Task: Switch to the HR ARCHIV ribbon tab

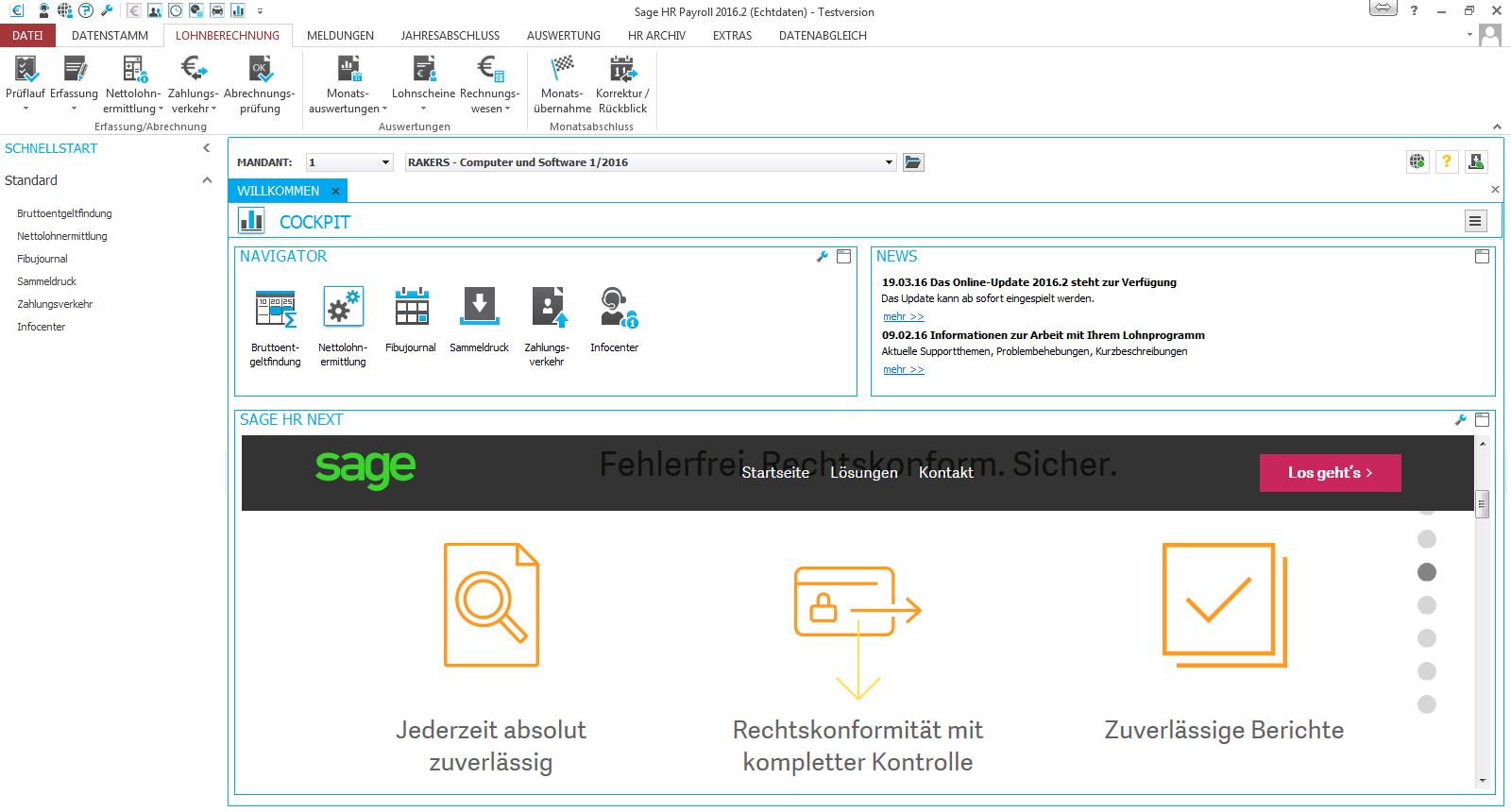Action: (x=656, y=36)
